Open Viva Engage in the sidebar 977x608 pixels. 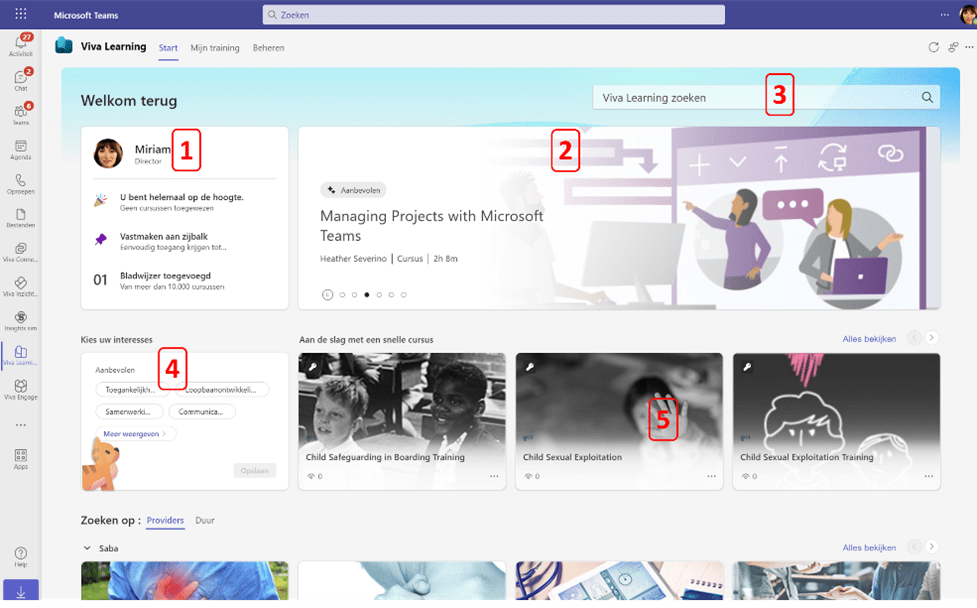click(x=21, y=390)
